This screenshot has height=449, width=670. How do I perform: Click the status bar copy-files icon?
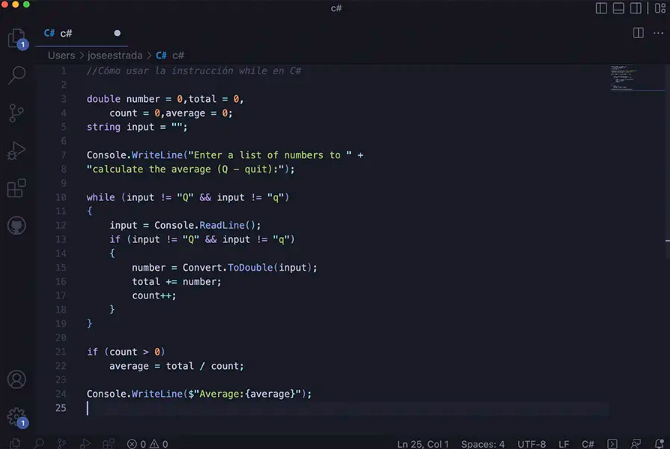click(15, 444)
